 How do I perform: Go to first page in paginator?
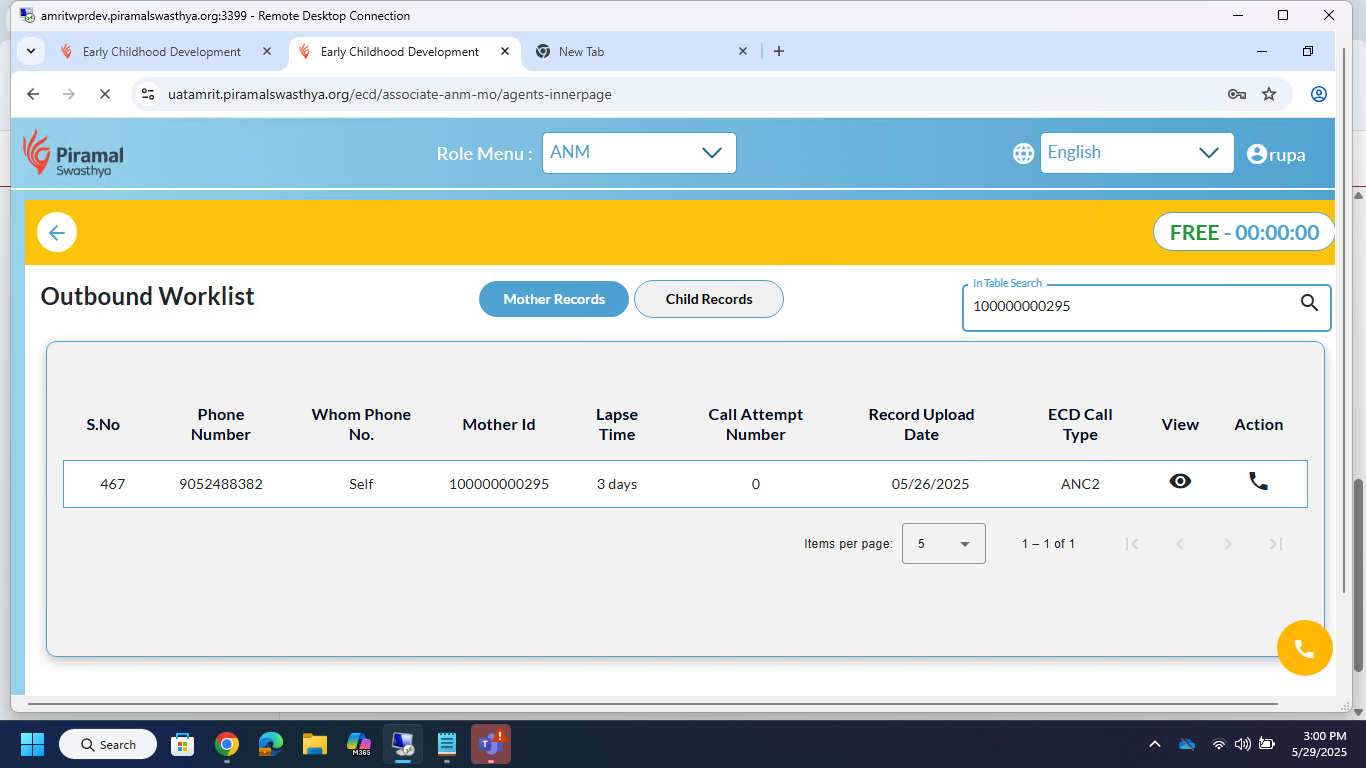pos(1132,544)
